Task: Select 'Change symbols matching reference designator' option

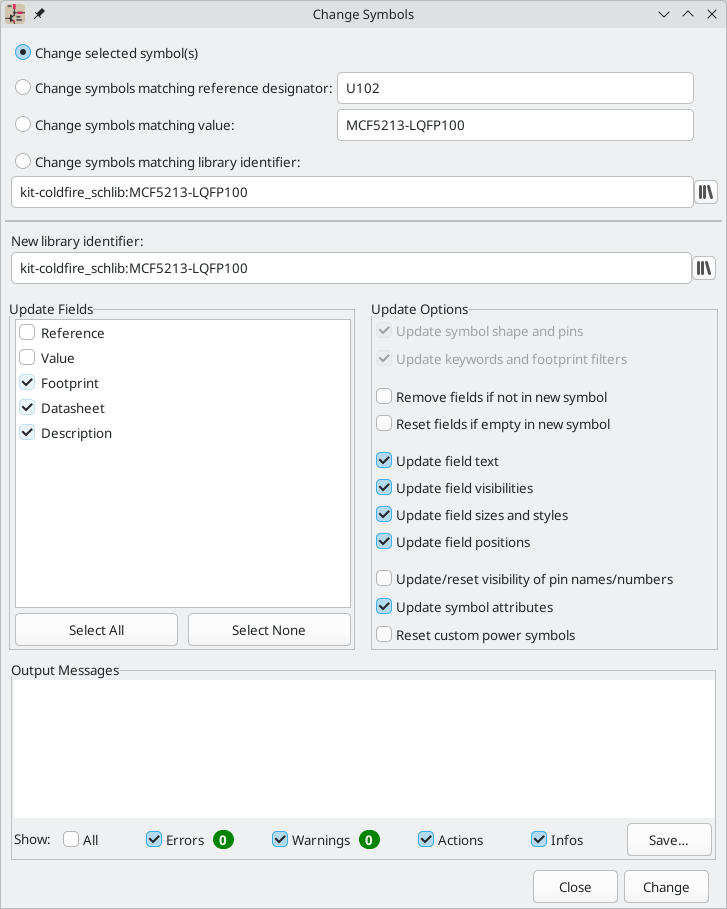Action: (x=23, y=88)
